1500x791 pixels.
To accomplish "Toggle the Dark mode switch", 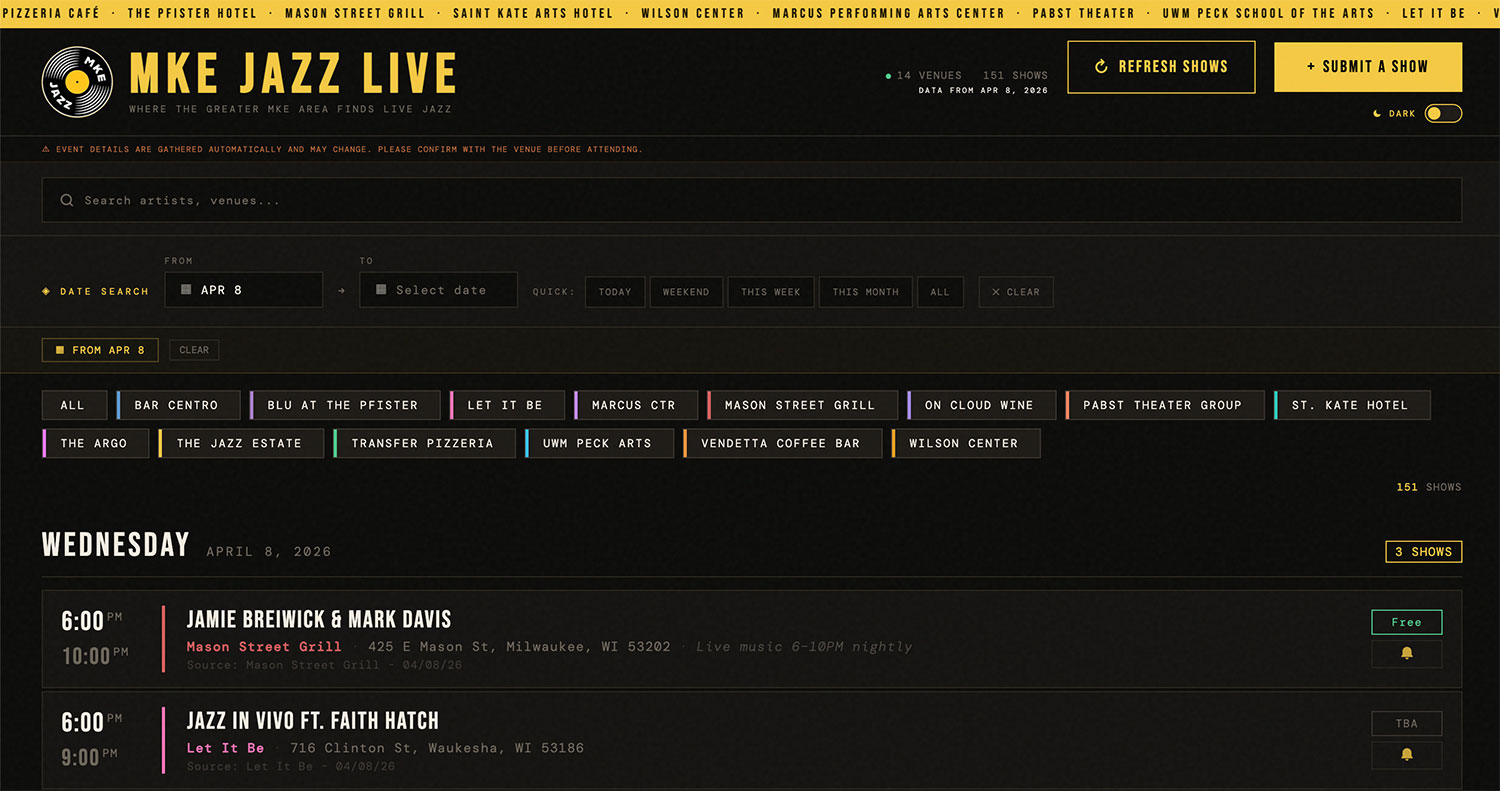I will point(1443,114).
